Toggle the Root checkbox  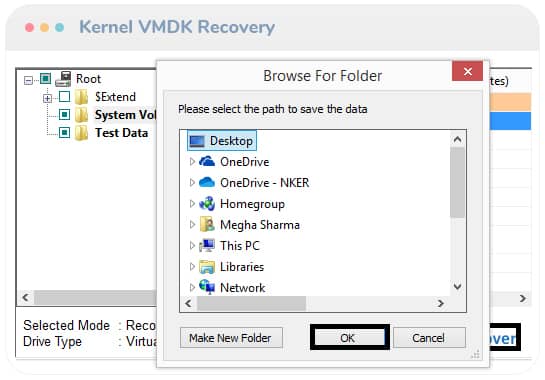coord(45,79)
